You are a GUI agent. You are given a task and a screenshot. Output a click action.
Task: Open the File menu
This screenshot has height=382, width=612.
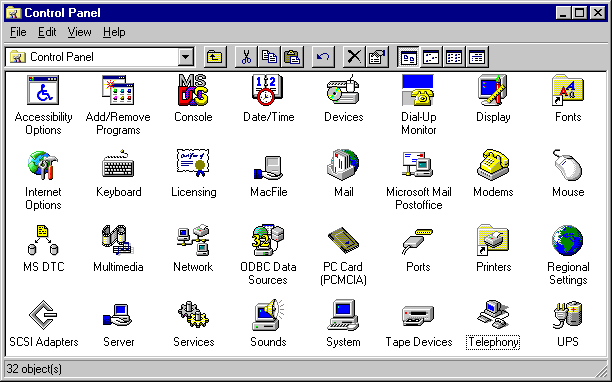(x=18, y=32)
